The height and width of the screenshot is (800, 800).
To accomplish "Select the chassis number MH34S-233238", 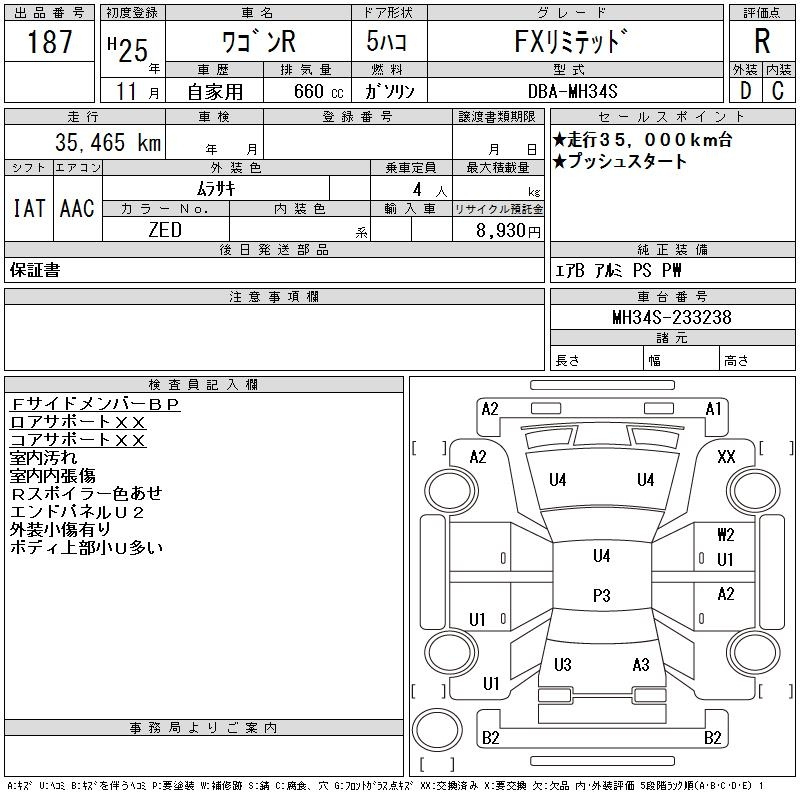I will pos(672,317).
